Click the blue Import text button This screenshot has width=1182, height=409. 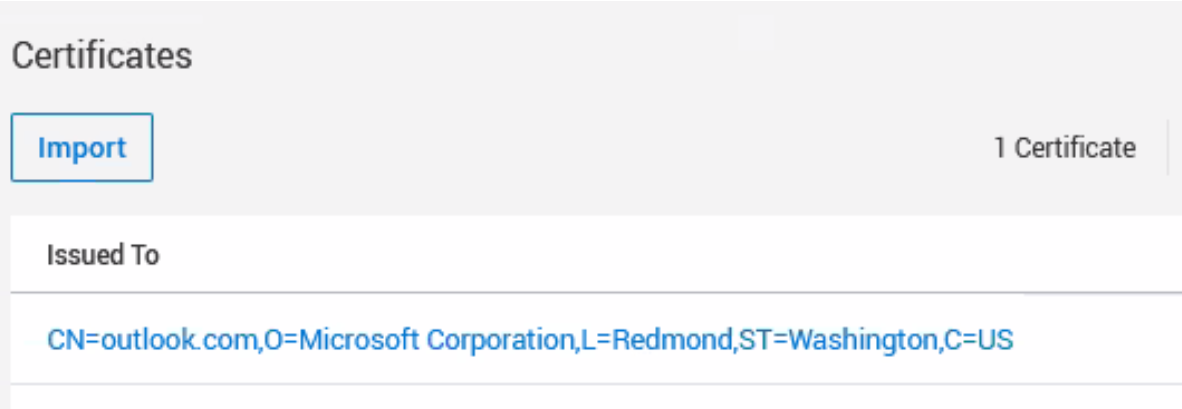point(82,148)
